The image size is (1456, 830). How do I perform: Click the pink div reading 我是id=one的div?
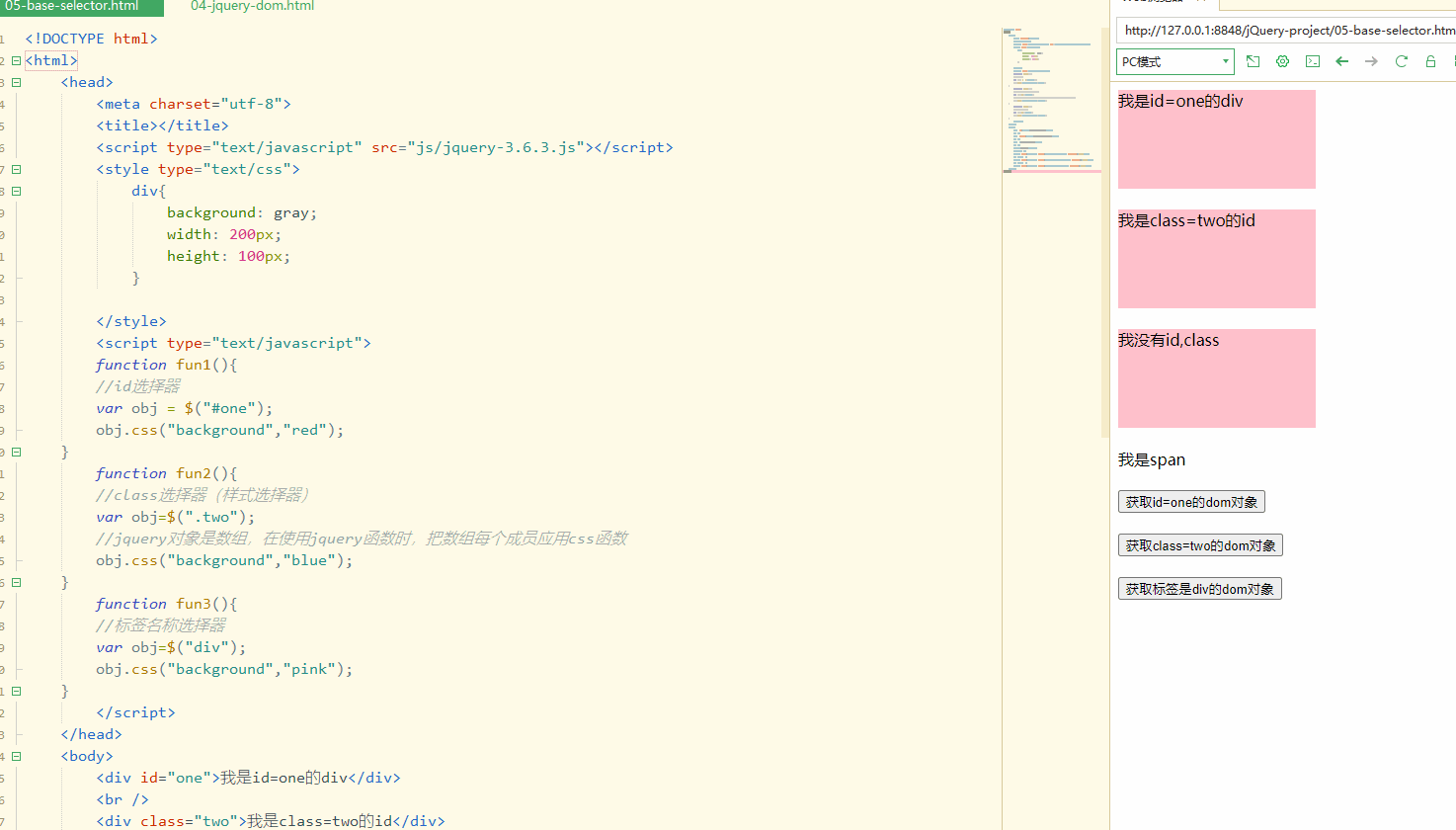[x=1217, y=139]
